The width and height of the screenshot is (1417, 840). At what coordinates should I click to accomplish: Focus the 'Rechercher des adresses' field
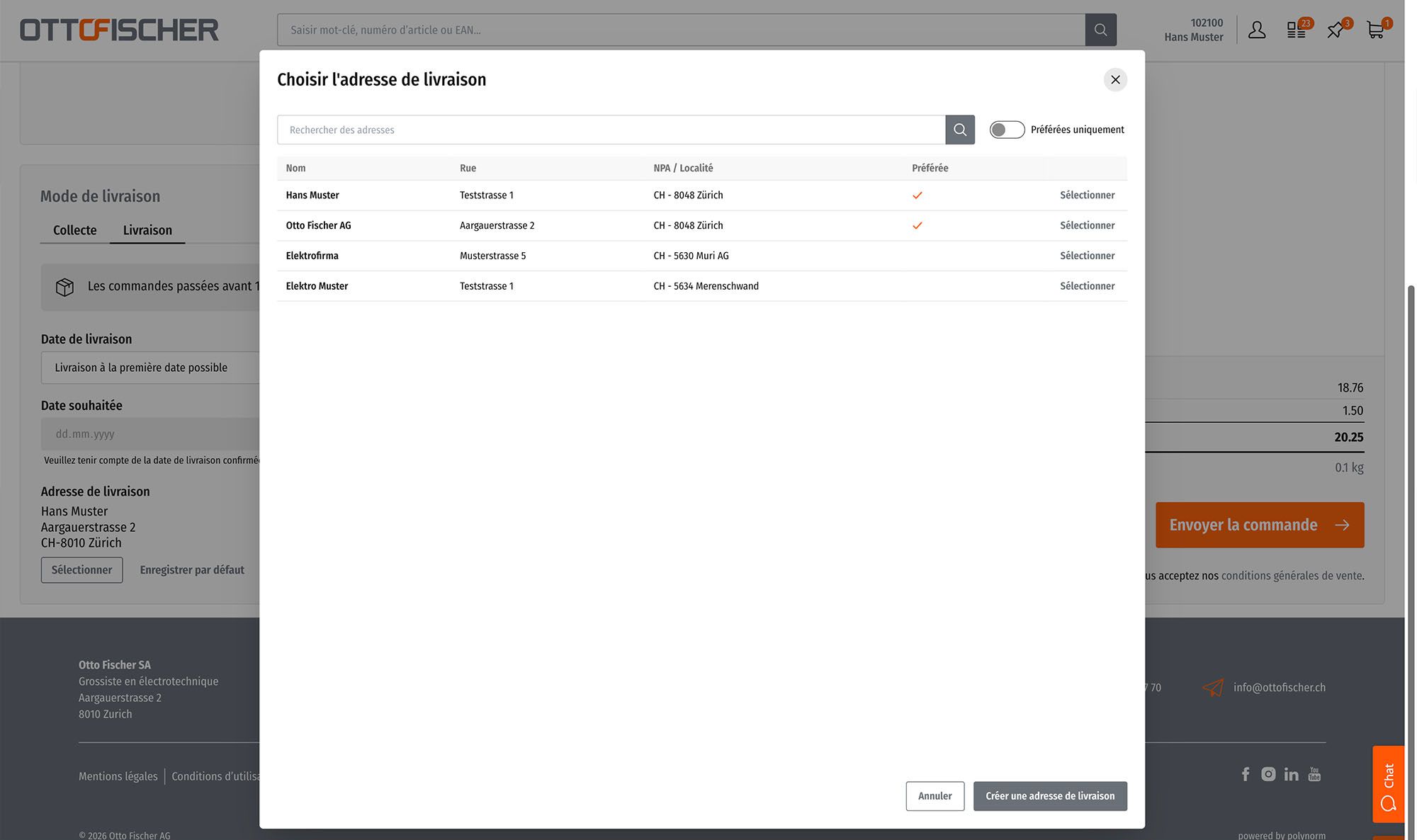[611, 130]
